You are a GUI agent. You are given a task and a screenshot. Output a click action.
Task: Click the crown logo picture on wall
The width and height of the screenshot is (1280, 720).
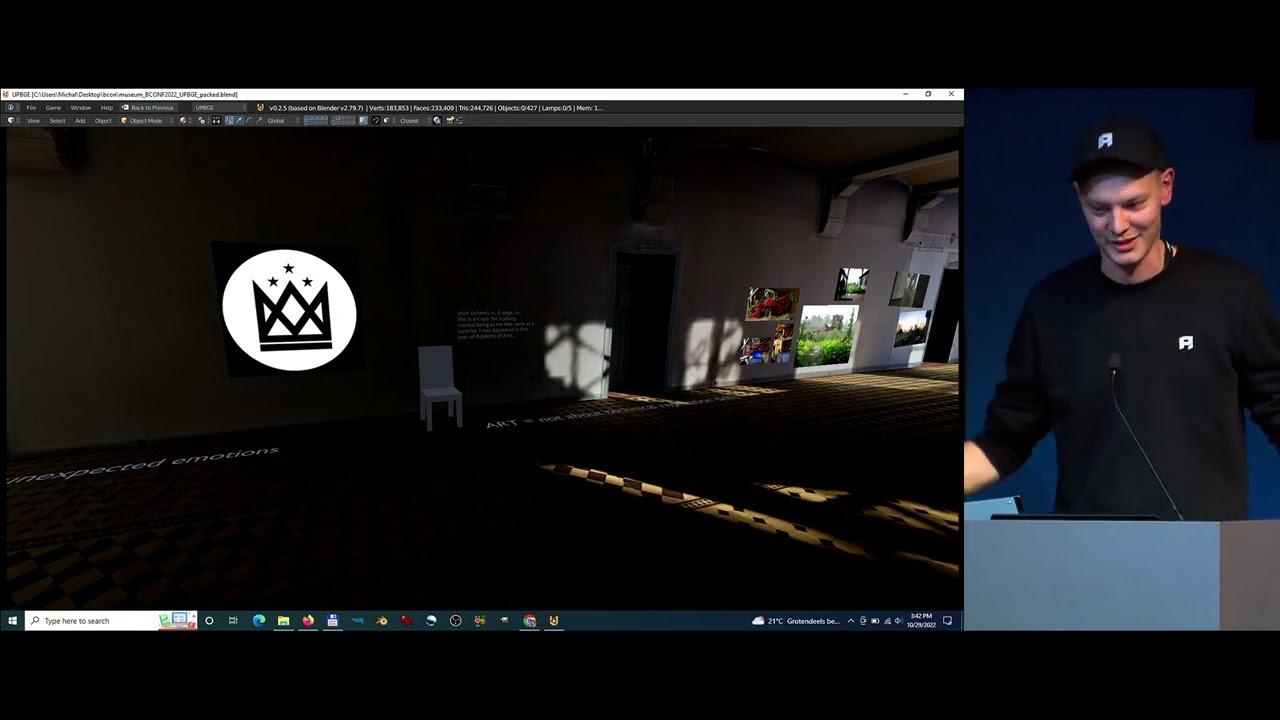289,310
